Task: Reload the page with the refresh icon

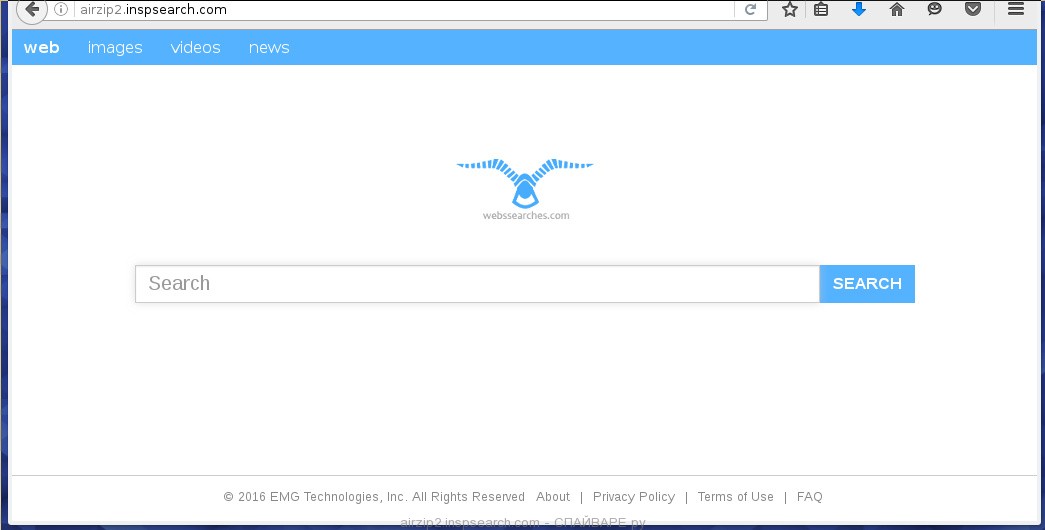Action: (750, 9)
